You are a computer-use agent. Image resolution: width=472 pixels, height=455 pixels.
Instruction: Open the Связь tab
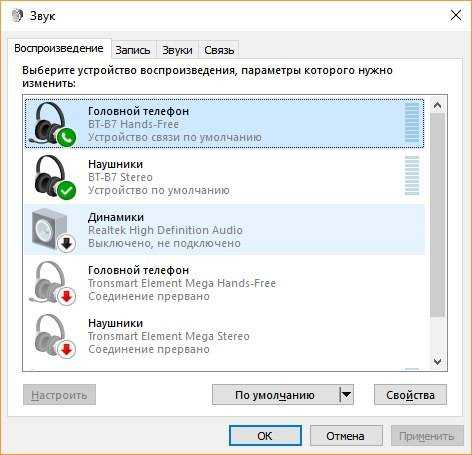(x=219, y=50)
